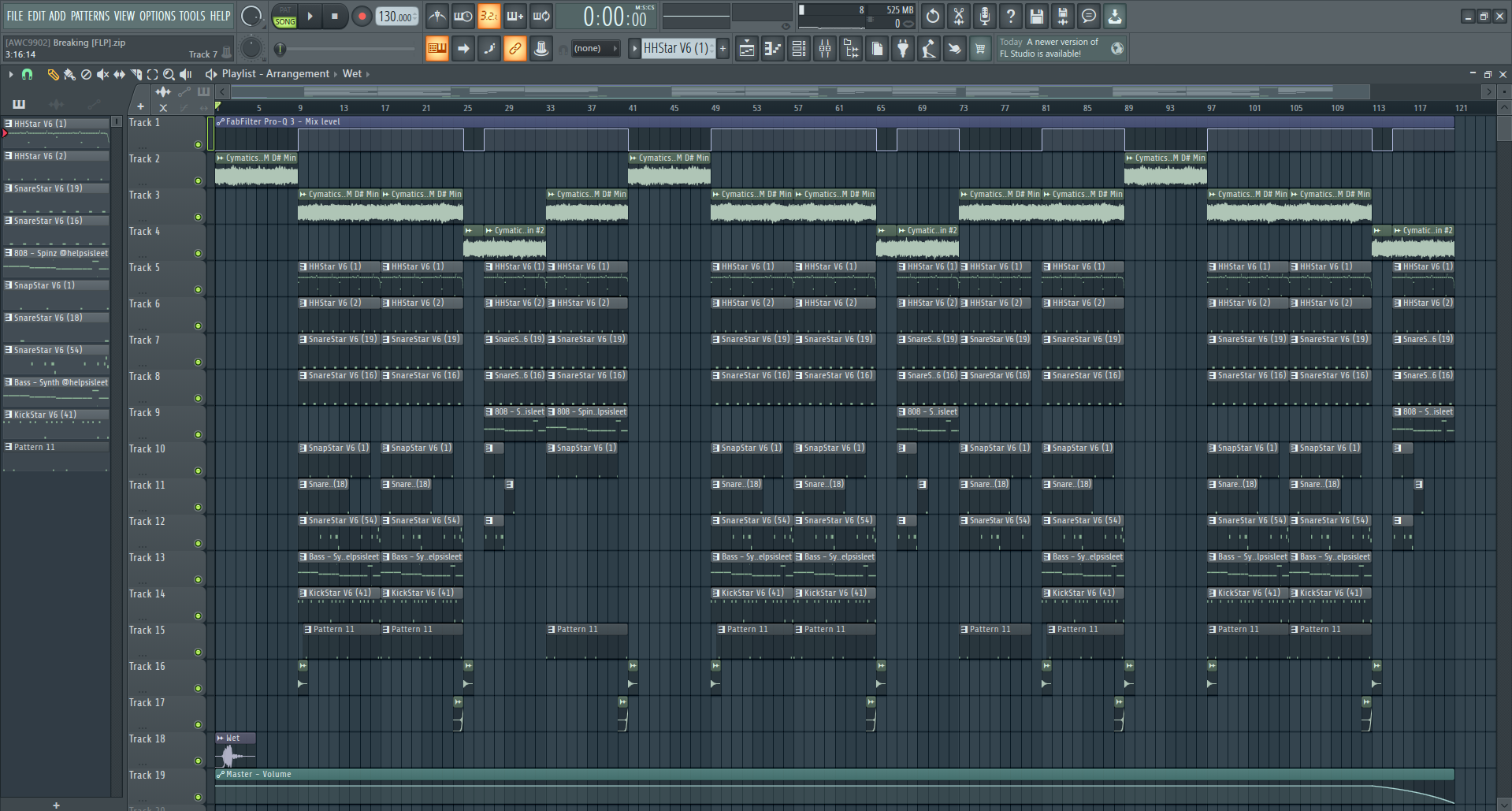
Task: Toggle the link/multilink to controllers button
Action: click(x=515, y=49)
